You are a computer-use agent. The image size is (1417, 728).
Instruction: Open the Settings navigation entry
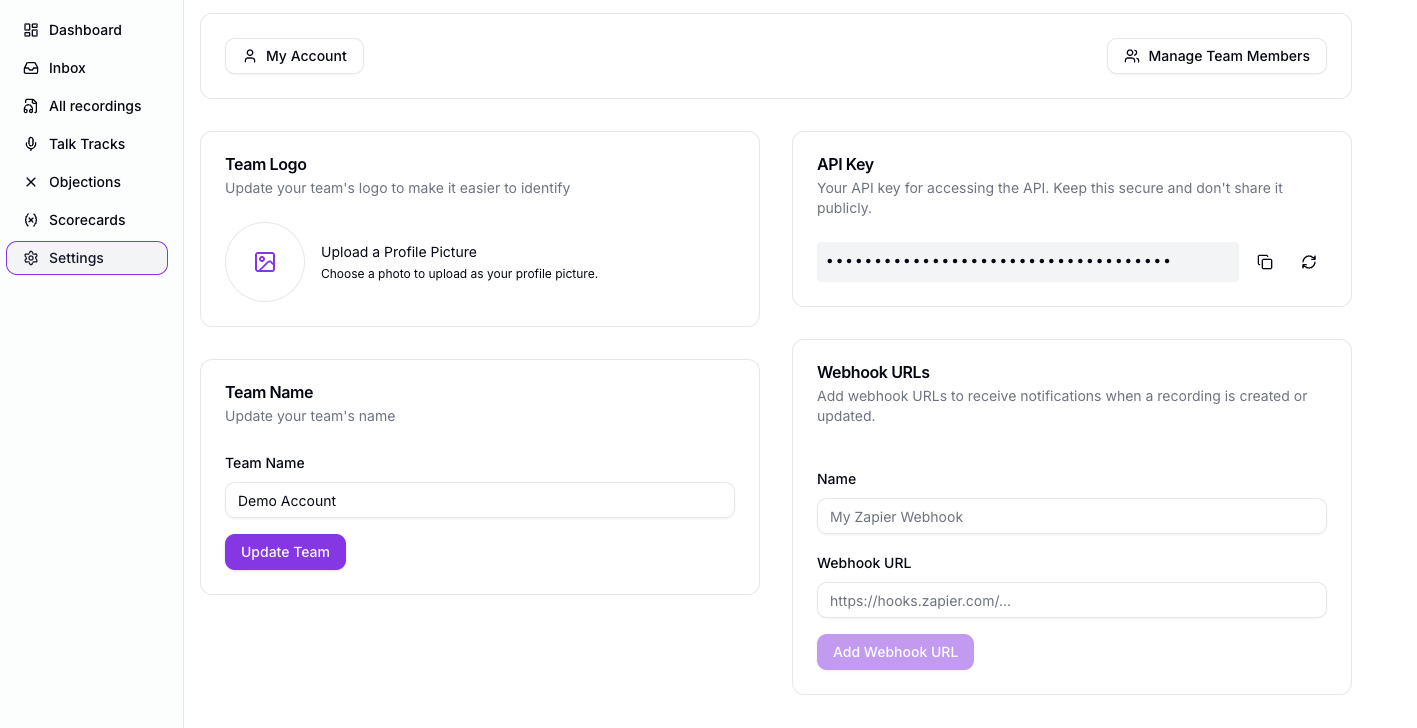point(76,257)
